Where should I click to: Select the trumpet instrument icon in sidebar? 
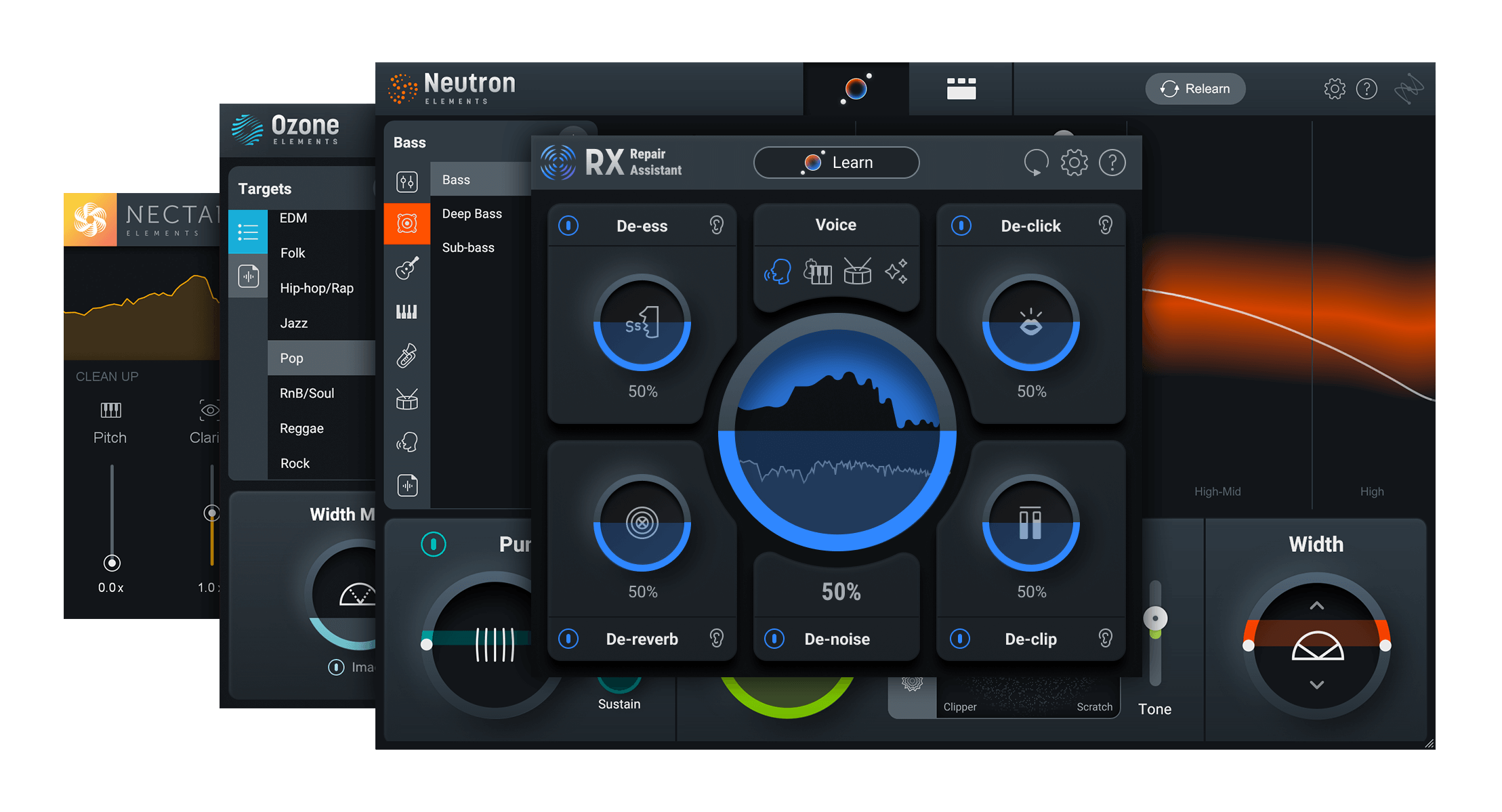click(407, 356)
